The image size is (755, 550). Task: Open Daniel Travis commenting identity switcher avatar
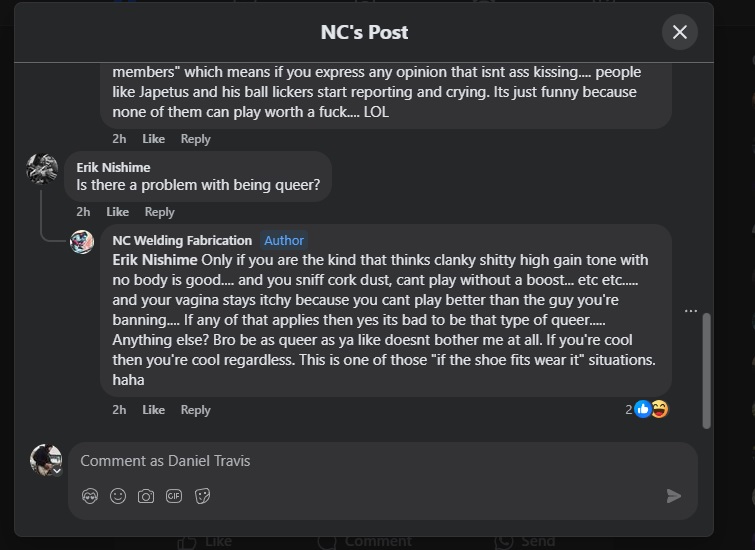46,460
